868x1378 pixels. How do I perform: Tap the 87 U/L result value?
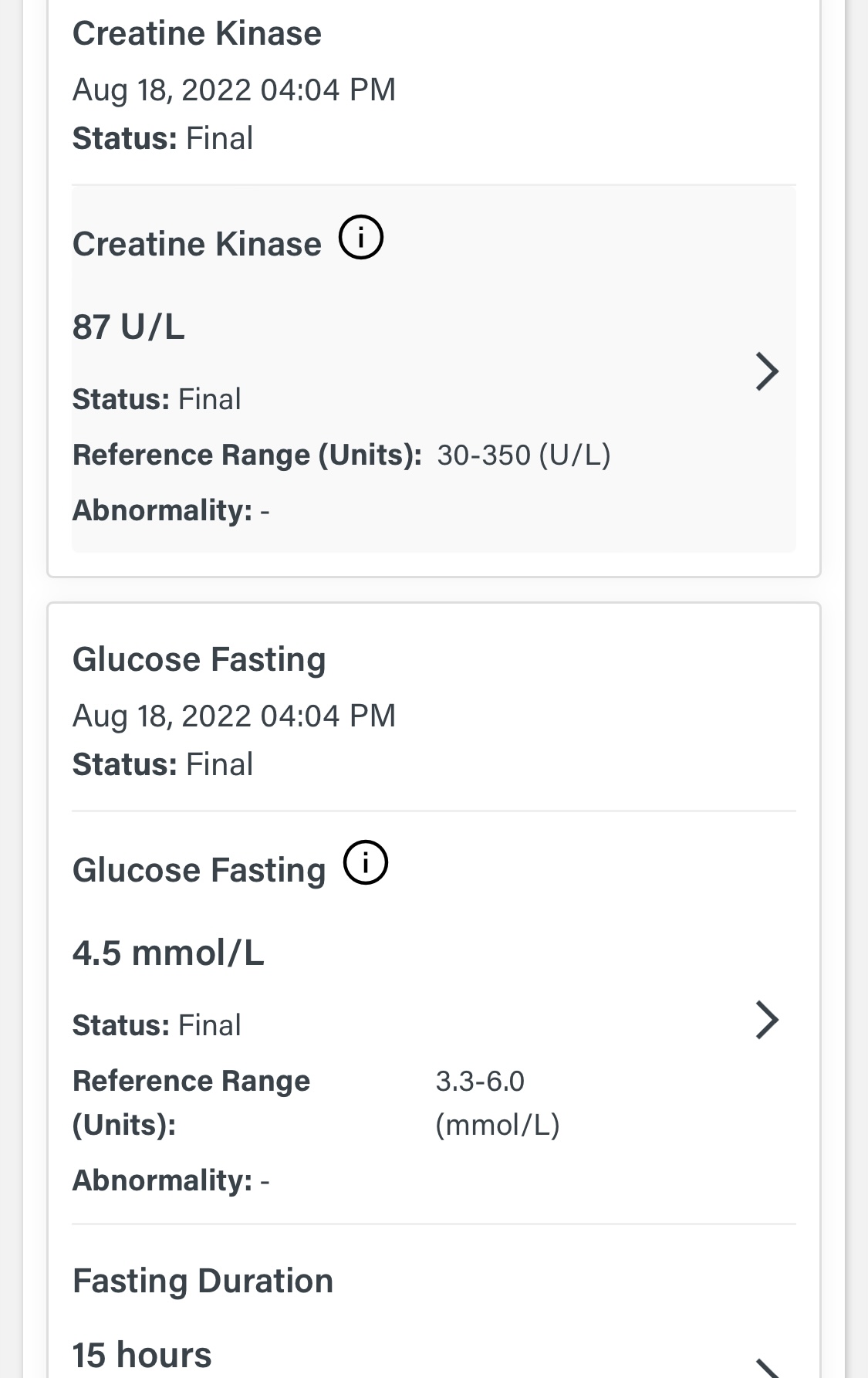point(129,327)
